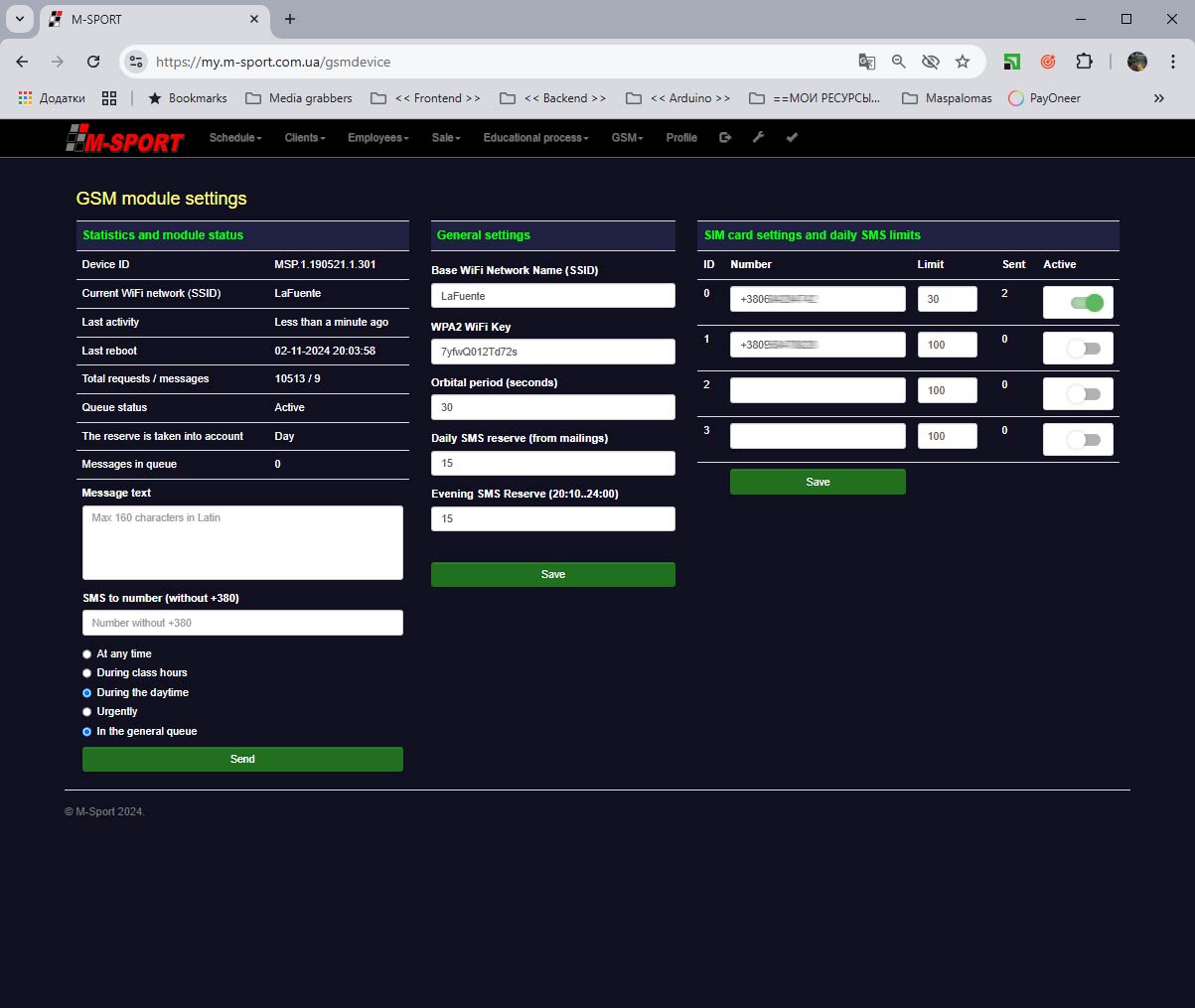Click the Send button

[x=242, y=759]
